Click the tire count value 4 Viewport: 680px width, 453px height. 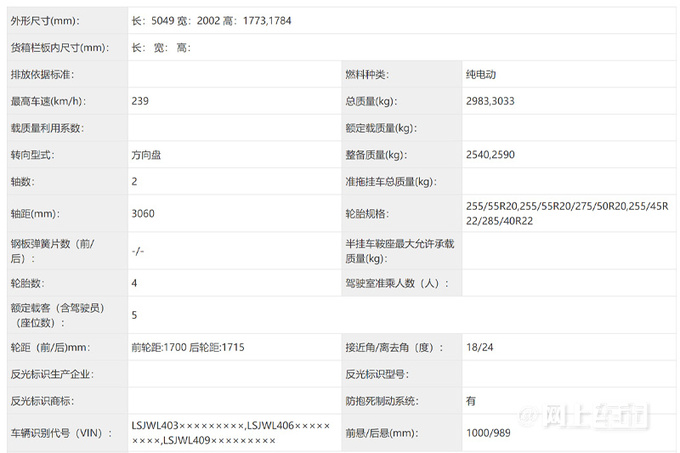tap(134, 283)
